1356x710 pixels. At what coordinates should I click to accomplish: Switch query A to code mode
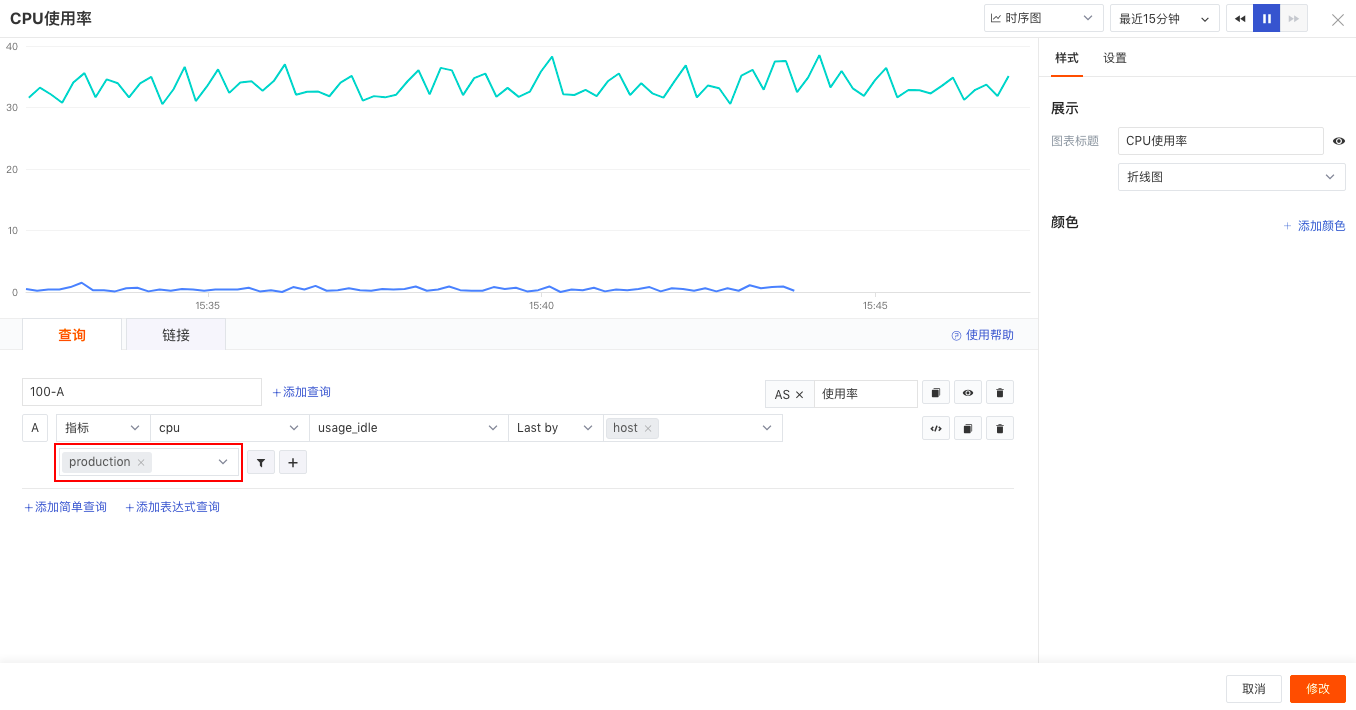(935, 428)
